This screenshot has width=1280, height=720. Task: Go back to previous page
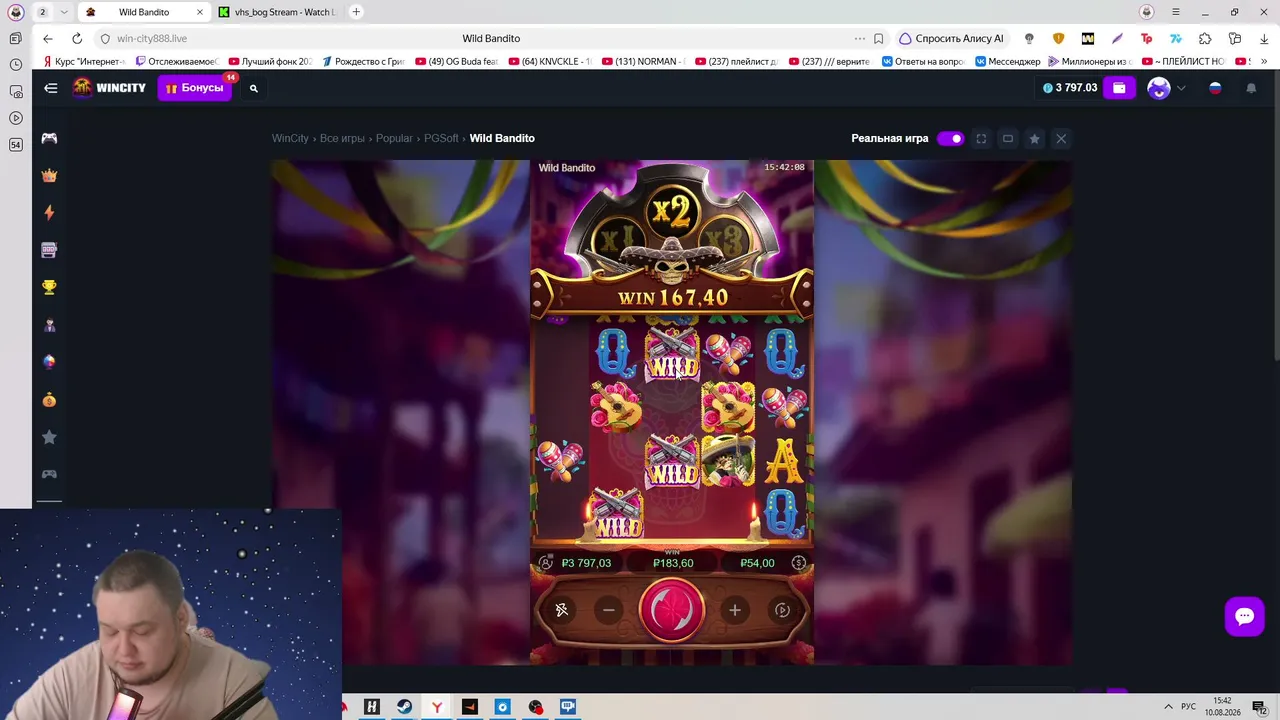[48, 39]
